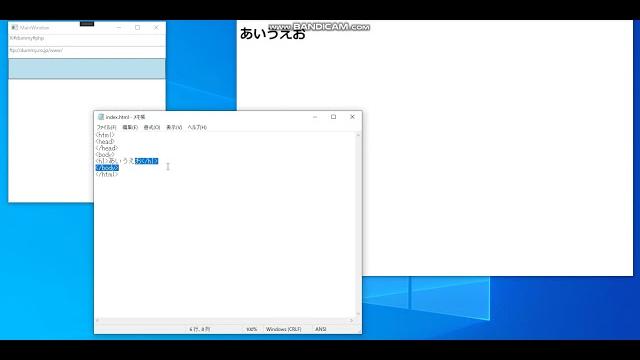Open the ファイル(F) menu in Notepad
Viewport: 640px width, 360px height.
point(106,127)
